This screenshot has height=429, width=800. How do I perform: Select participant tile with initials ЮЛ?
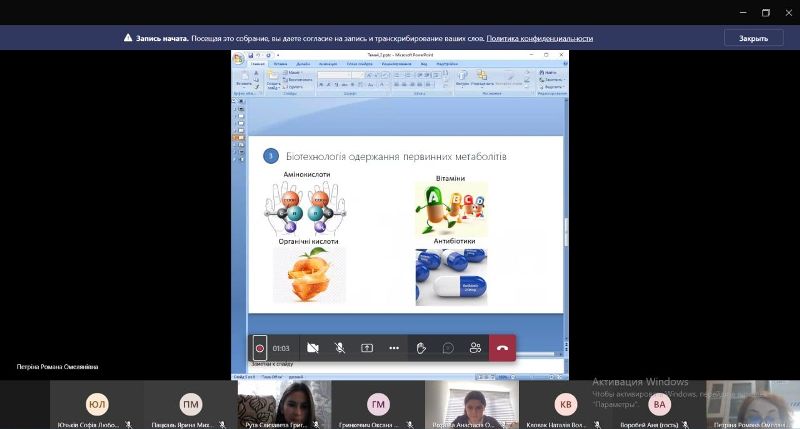[97, 404]
